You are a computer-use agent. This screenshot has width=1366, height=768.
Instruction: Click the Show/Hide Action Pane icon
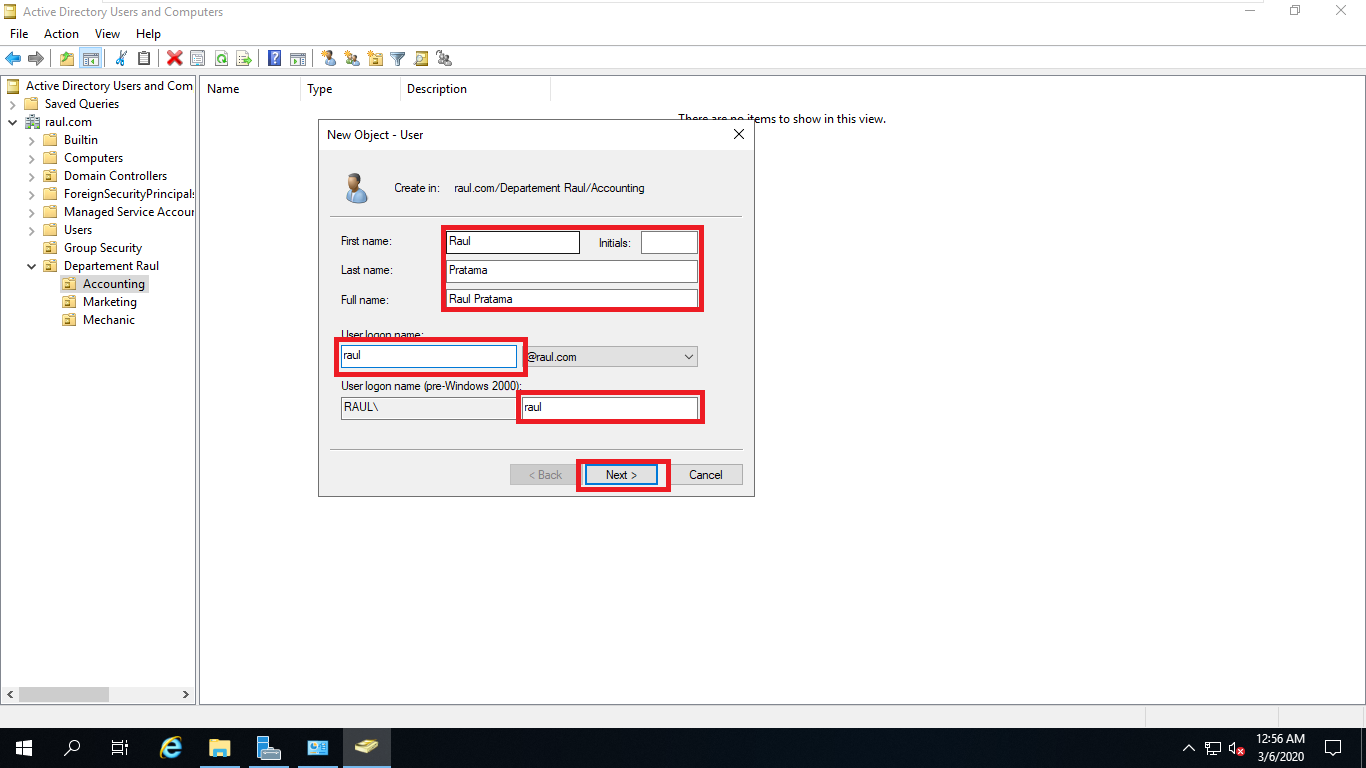[x=297, y=59]
